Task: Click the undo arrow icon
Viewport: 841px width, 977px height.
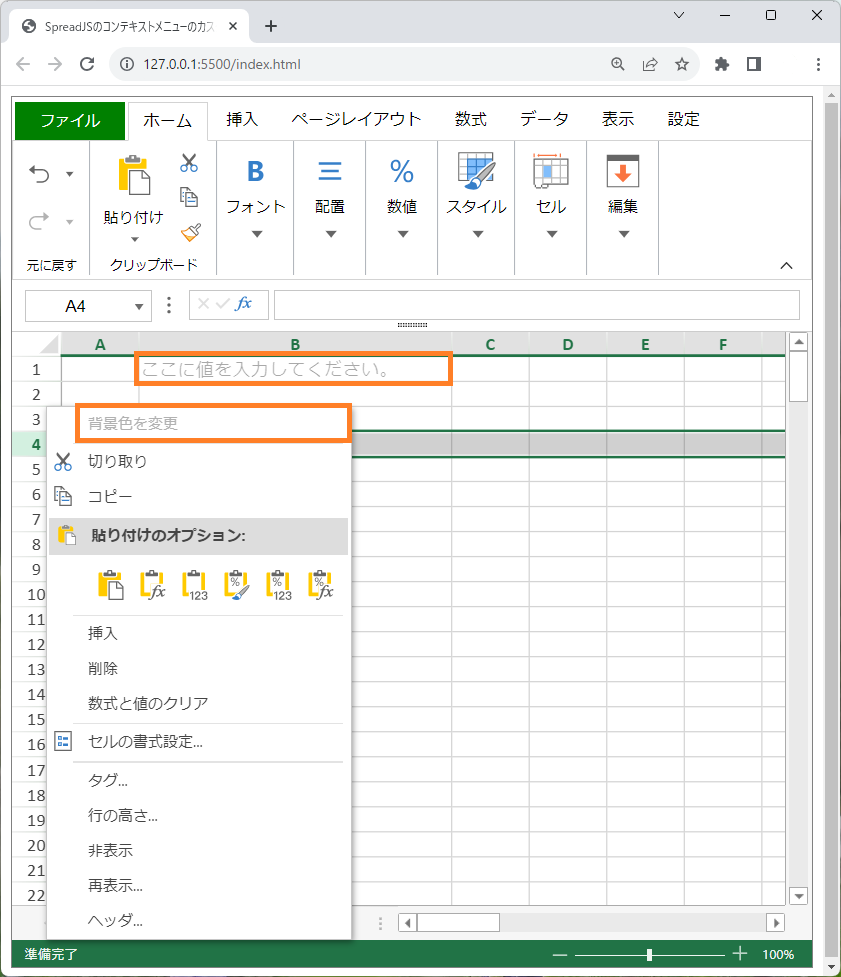Action: 39,174
